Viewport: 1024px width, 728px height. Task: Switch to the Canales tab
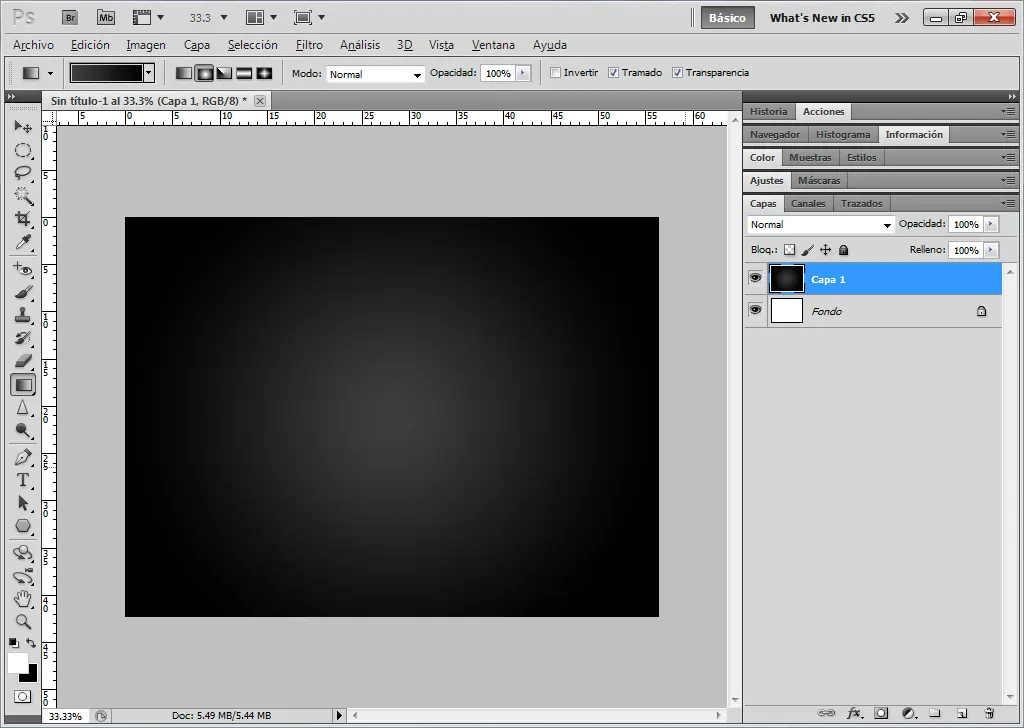pyautogui.click(x=808, y=203)
